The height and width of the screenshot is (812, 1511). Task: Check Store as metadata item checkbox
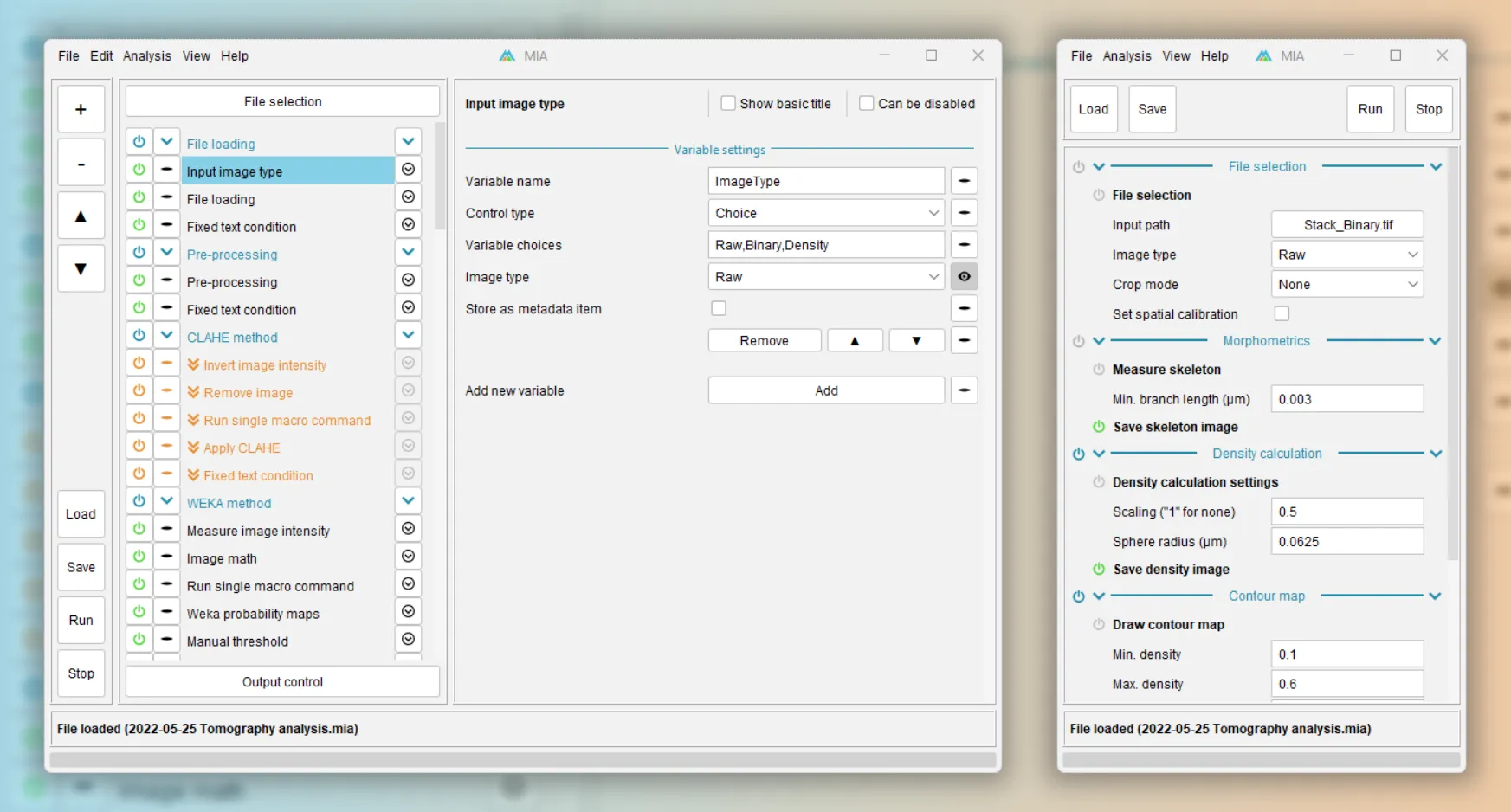pos(719,308)
